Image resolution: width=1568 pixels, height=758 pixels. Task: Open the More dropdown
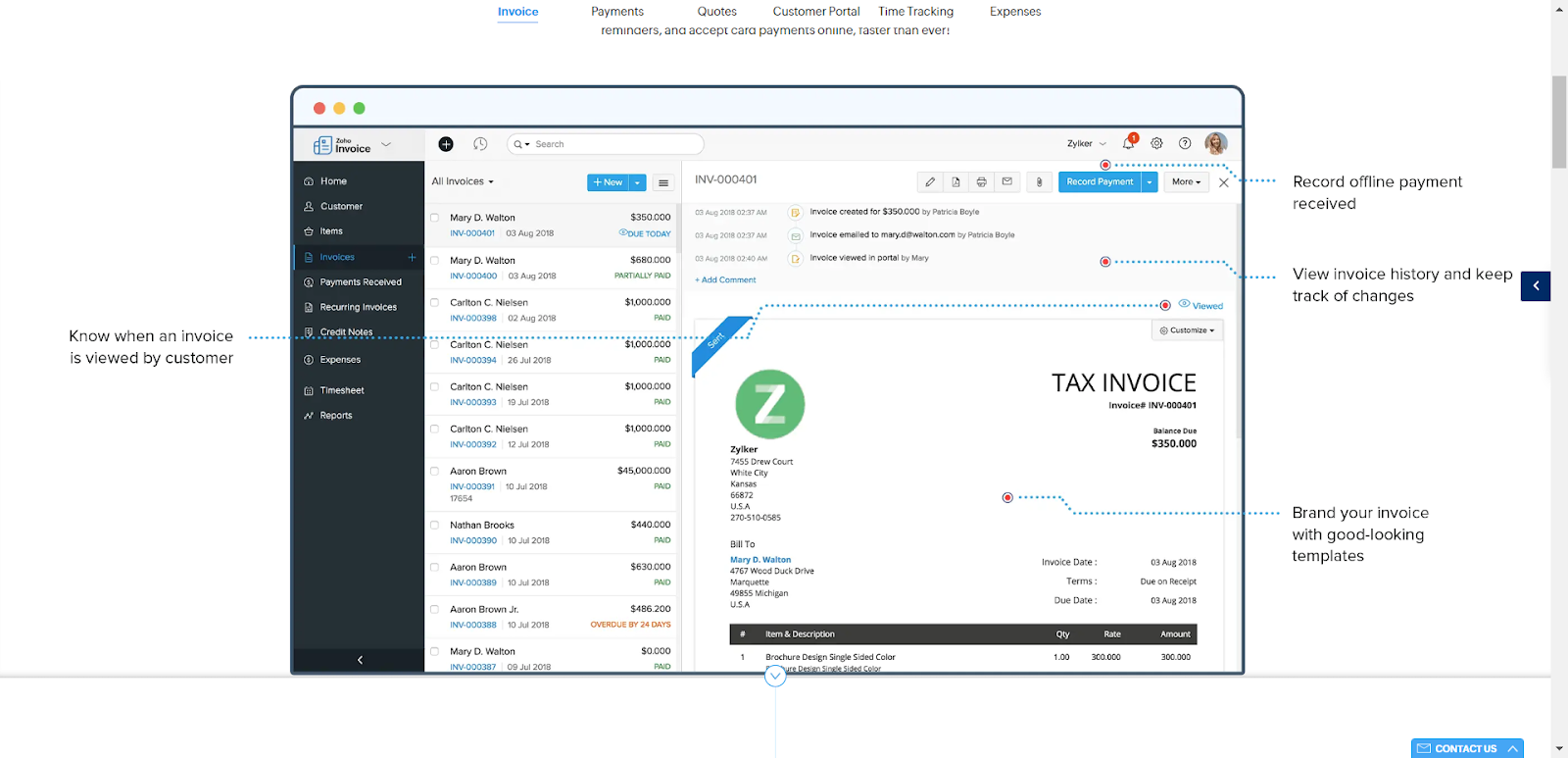1186,182
